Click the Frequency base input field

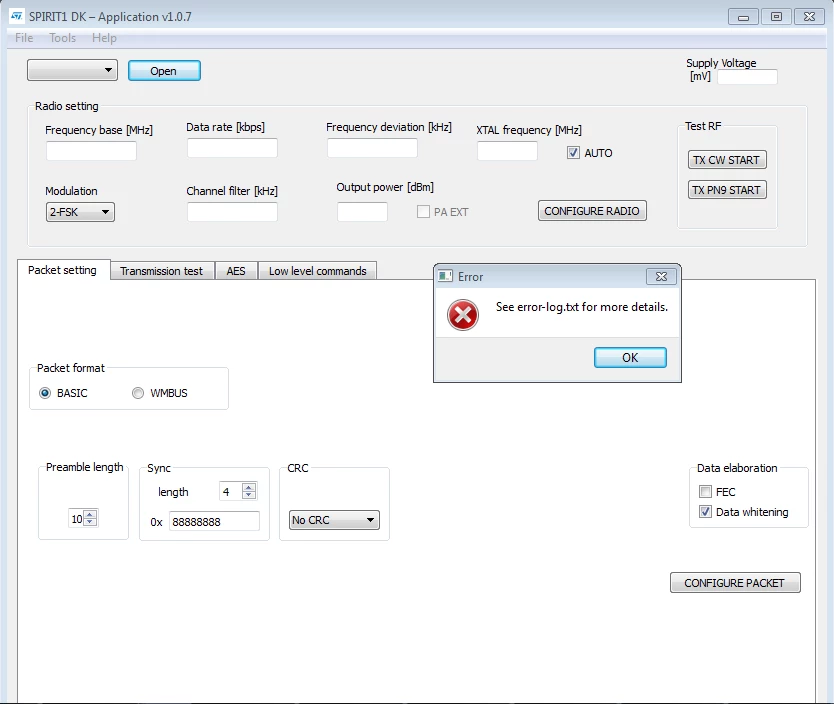91,151
